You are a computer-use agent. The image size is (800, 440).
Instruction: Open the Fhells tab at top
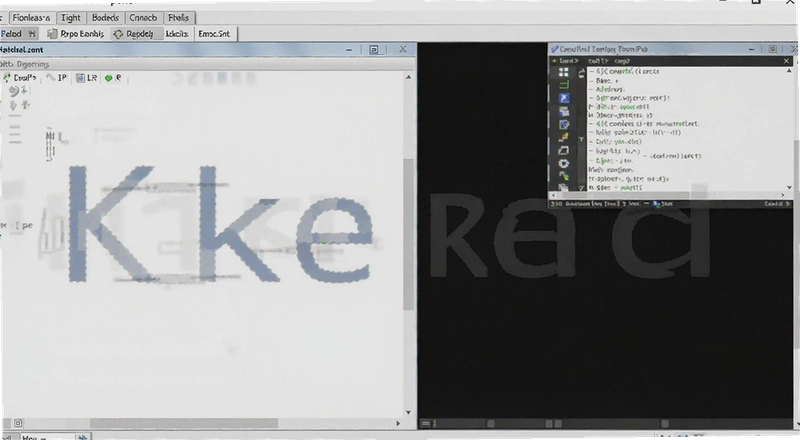click(178, 18)
